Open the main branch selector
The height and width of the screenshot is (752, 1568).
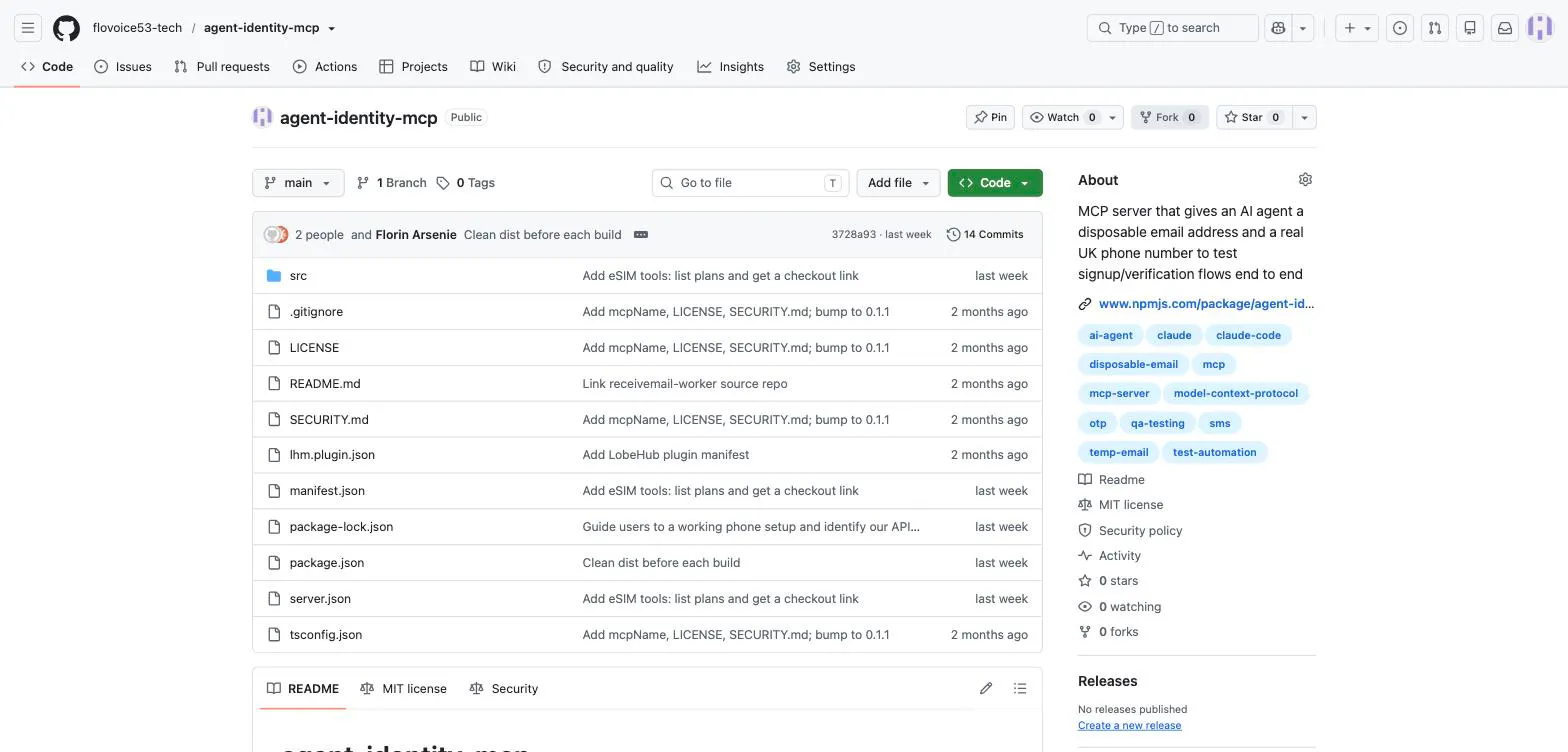[x=298, y=183]
